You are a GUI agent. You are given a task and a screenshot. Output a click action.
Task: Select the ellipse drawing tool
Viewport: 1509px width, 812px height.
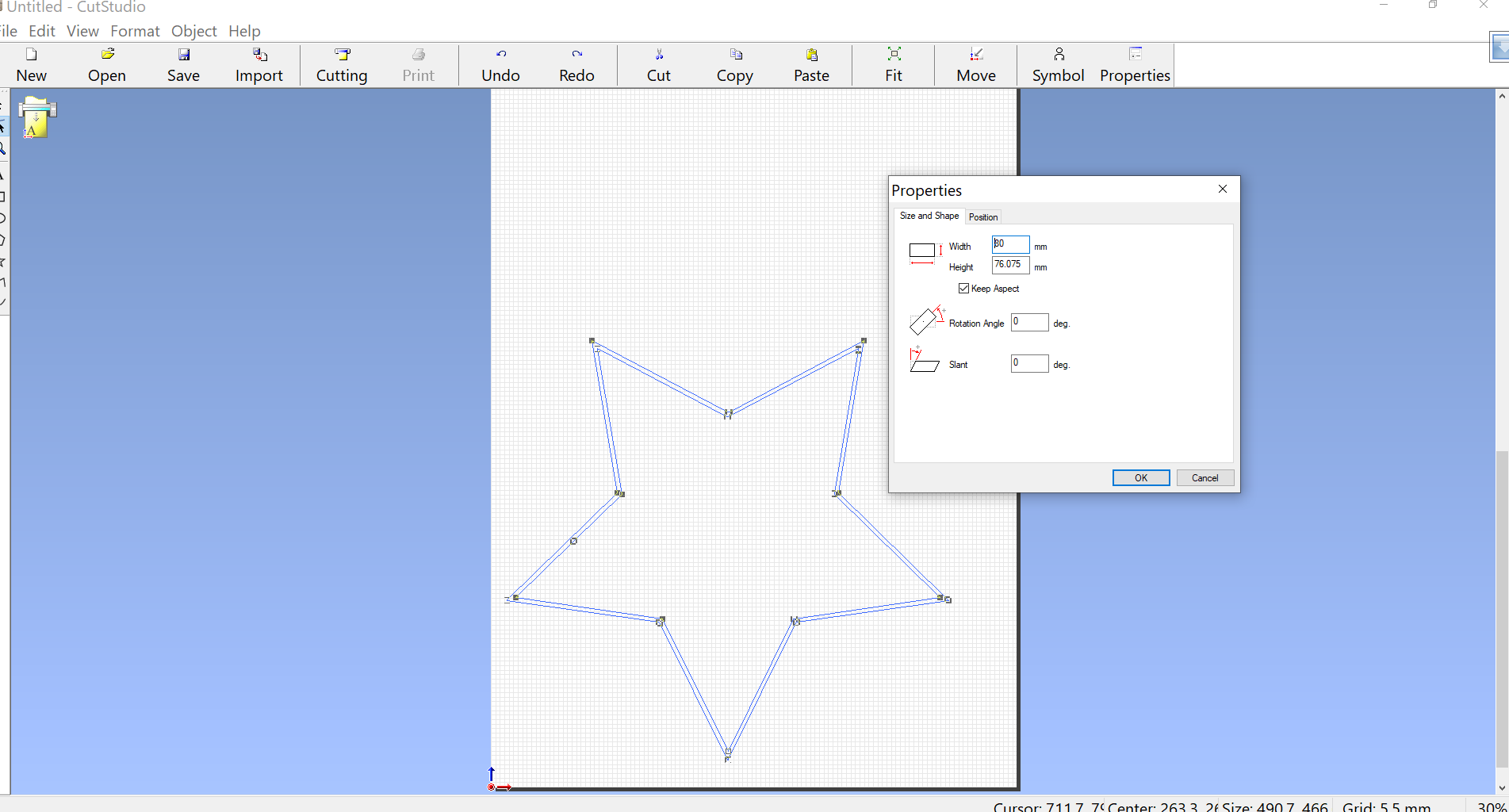[2, 218]
